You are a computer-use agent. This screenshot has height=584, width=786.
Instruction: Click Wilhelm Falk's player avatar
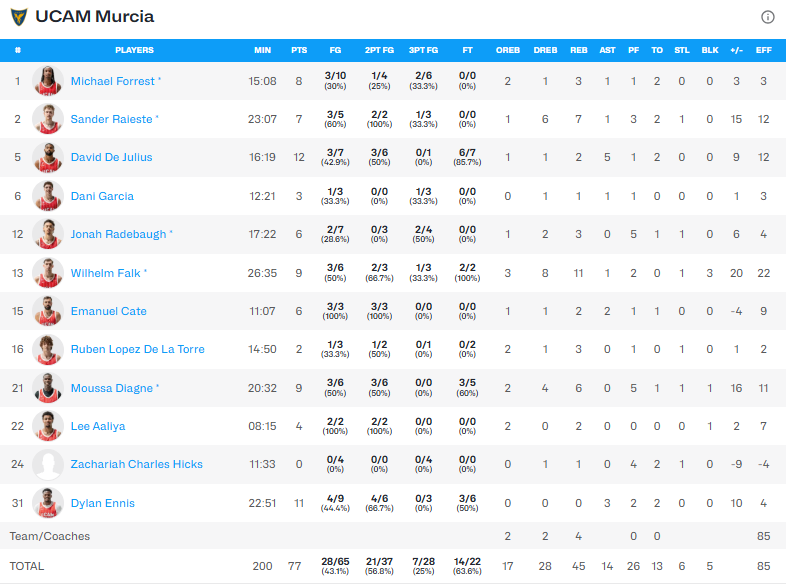(x=47, y=273)
